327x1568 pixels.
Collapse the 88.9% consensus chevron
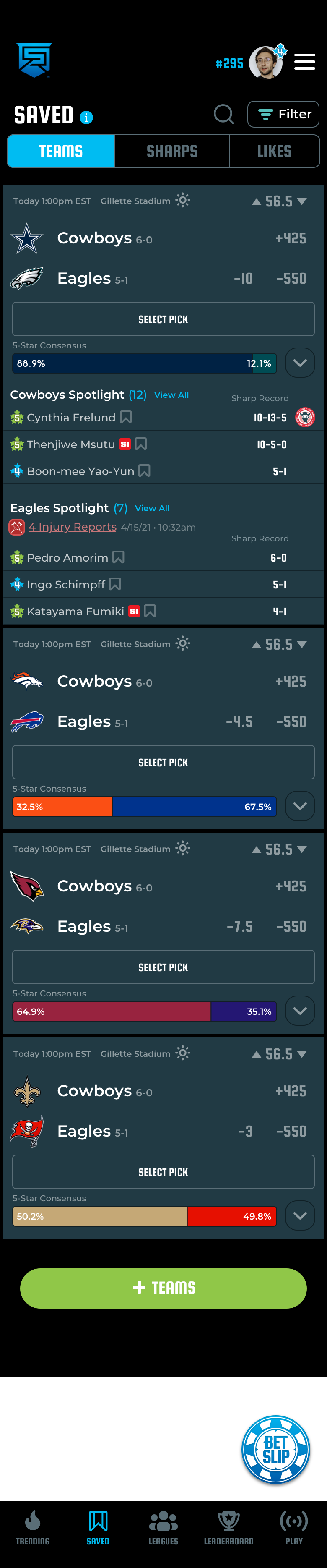(x=300, y=363)
